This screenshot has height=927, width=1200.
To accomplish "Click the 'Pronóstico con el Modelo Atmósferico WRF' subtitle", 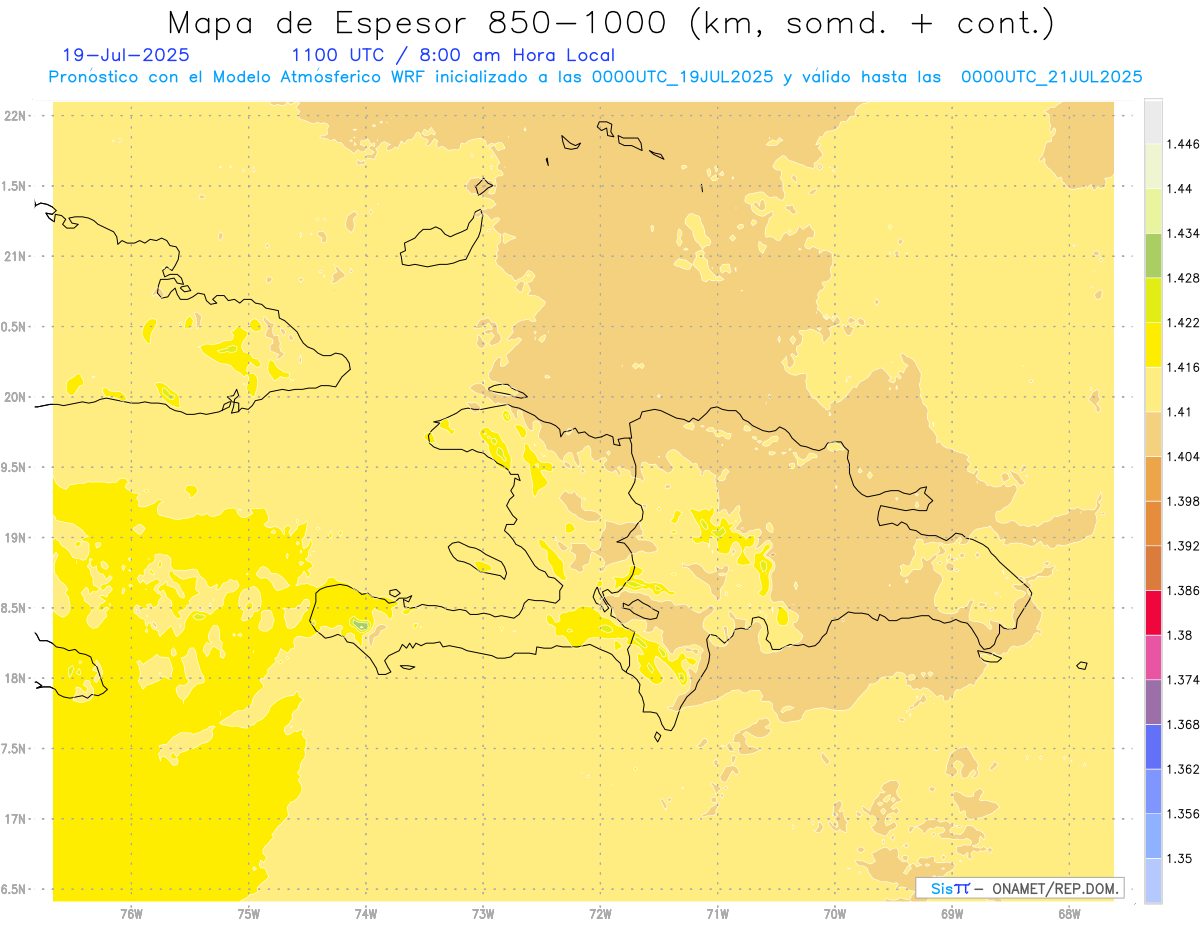I will [x=238, y=76].
